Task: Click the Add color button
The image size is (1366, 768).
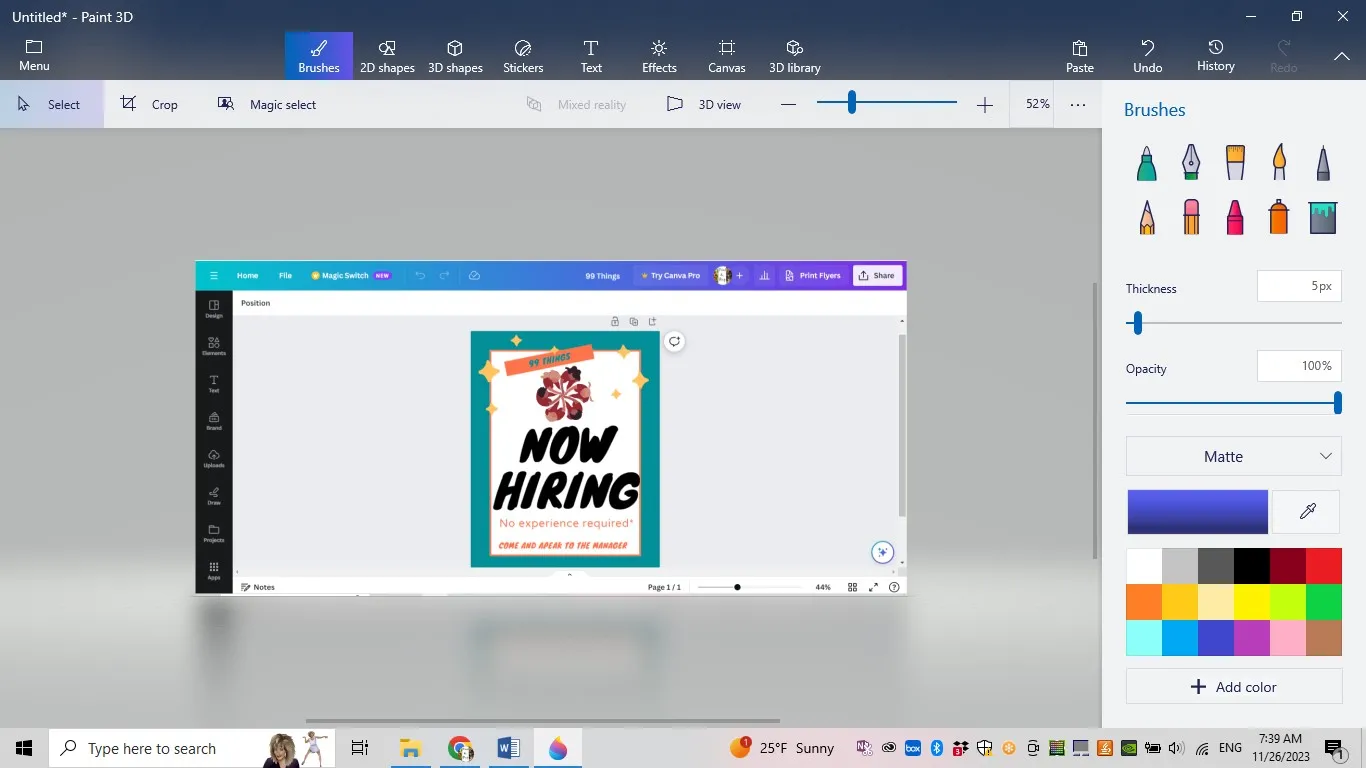Action: click(x=1234, y=686)
